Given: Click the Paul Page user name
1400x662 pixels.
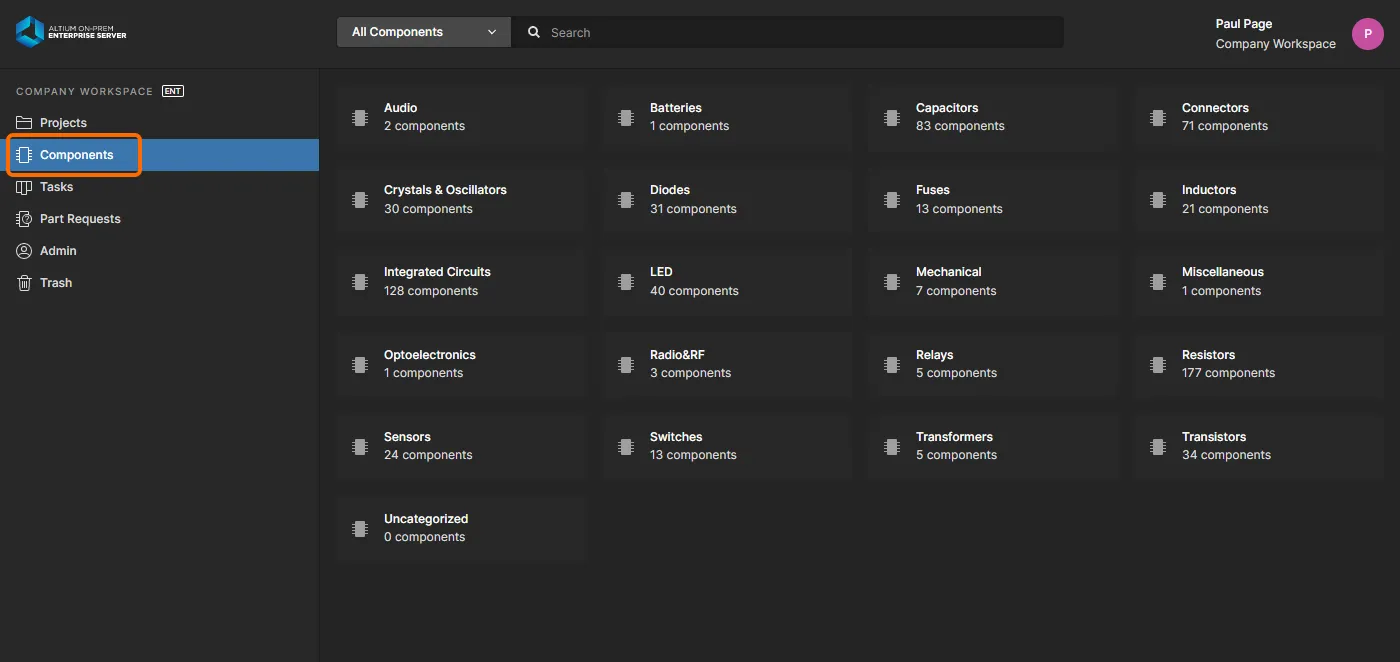Looking at the screenshot, I should click(1244, 24).
